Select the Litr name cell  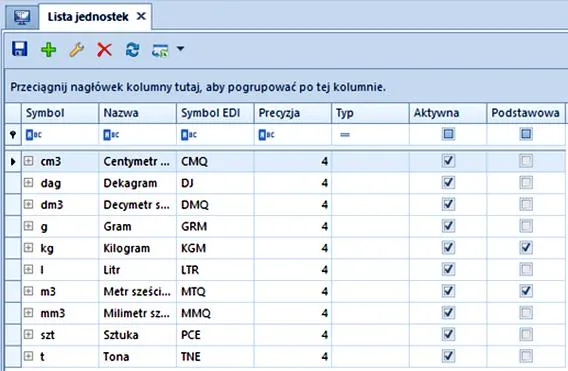coord(138,270)
